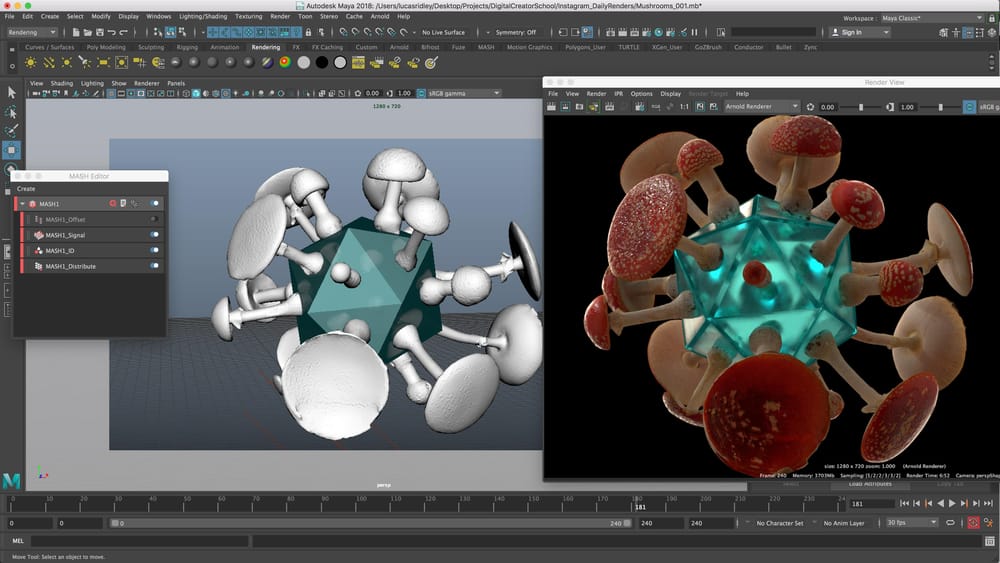Open the Lighting/Shading menu

[x=203, y=17]
